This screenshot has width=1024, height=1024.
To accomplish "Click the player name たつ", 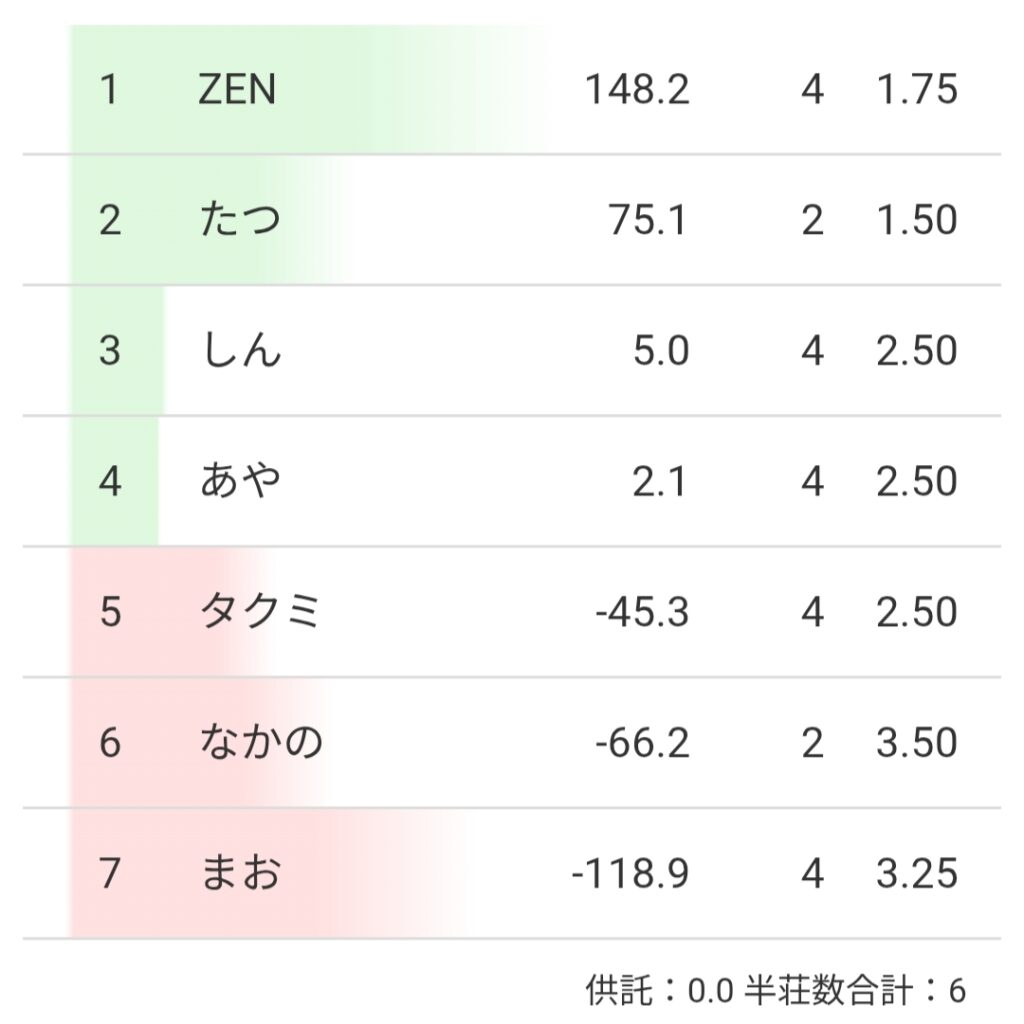I will click(240, 220).
